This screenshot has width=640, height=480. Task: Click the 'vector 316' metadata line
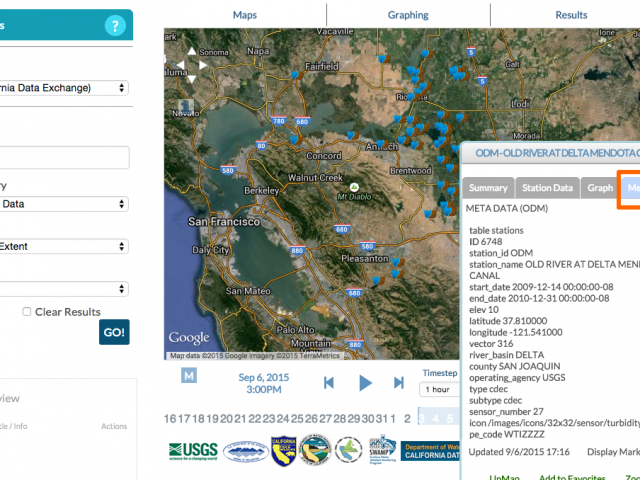click(491, 344)
